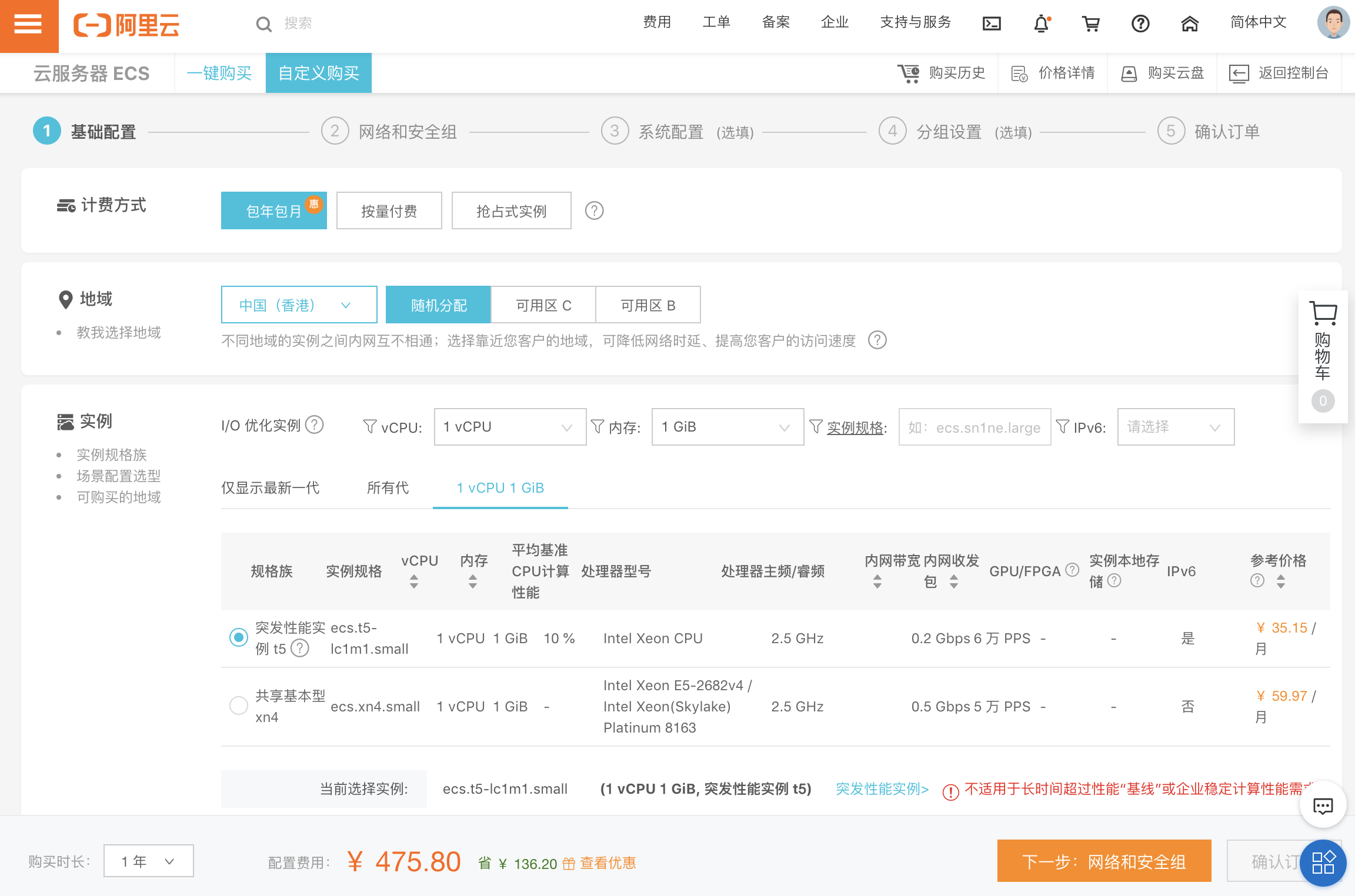
Task: Switch to the 一键购买 tab
Action: click(219, 73)
